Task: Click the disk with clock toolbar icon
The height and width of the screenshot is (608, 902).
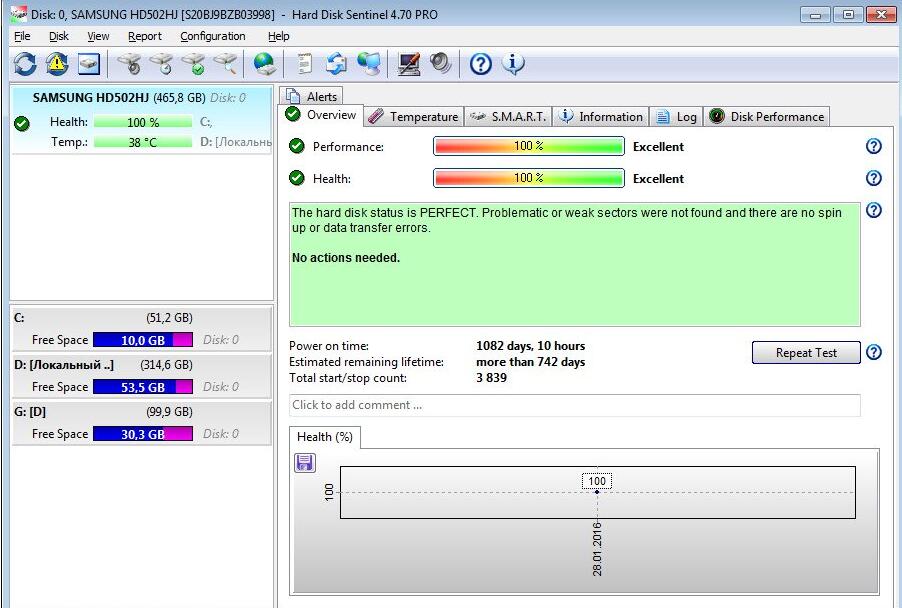Action: [x=162, y=64]
